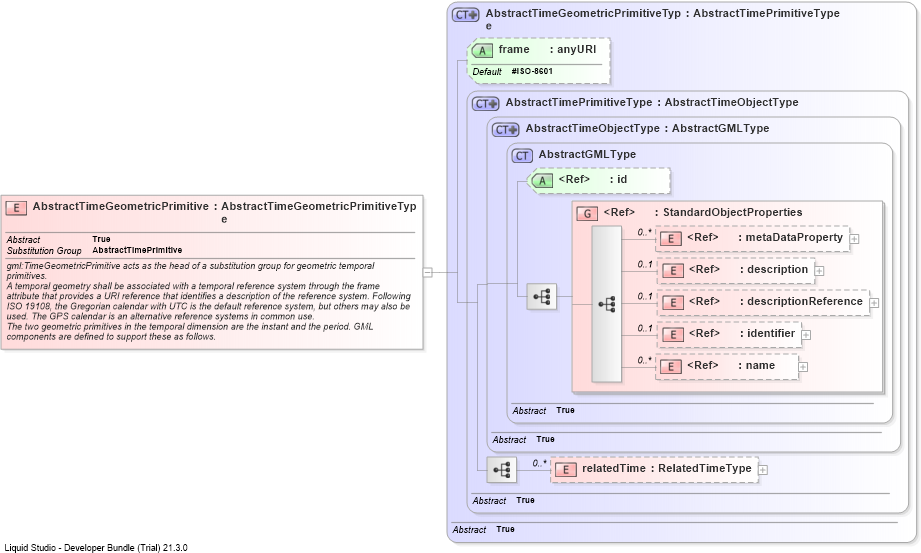
Task: Select 'AbstractTimeObjectType : AbstractGMLType' title
Action: pyautogui.click(x=647, y=128)
